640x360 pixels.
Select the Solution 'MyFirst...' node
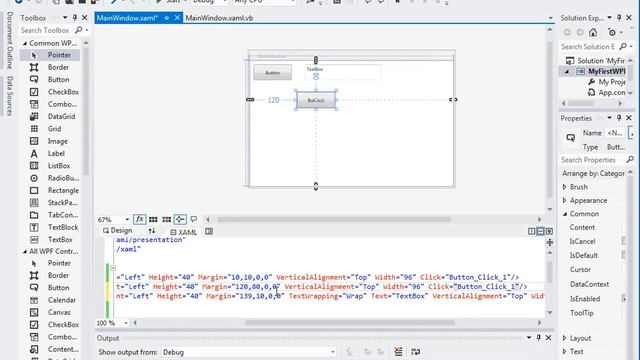pyautogui.click(x=596, y=61)
